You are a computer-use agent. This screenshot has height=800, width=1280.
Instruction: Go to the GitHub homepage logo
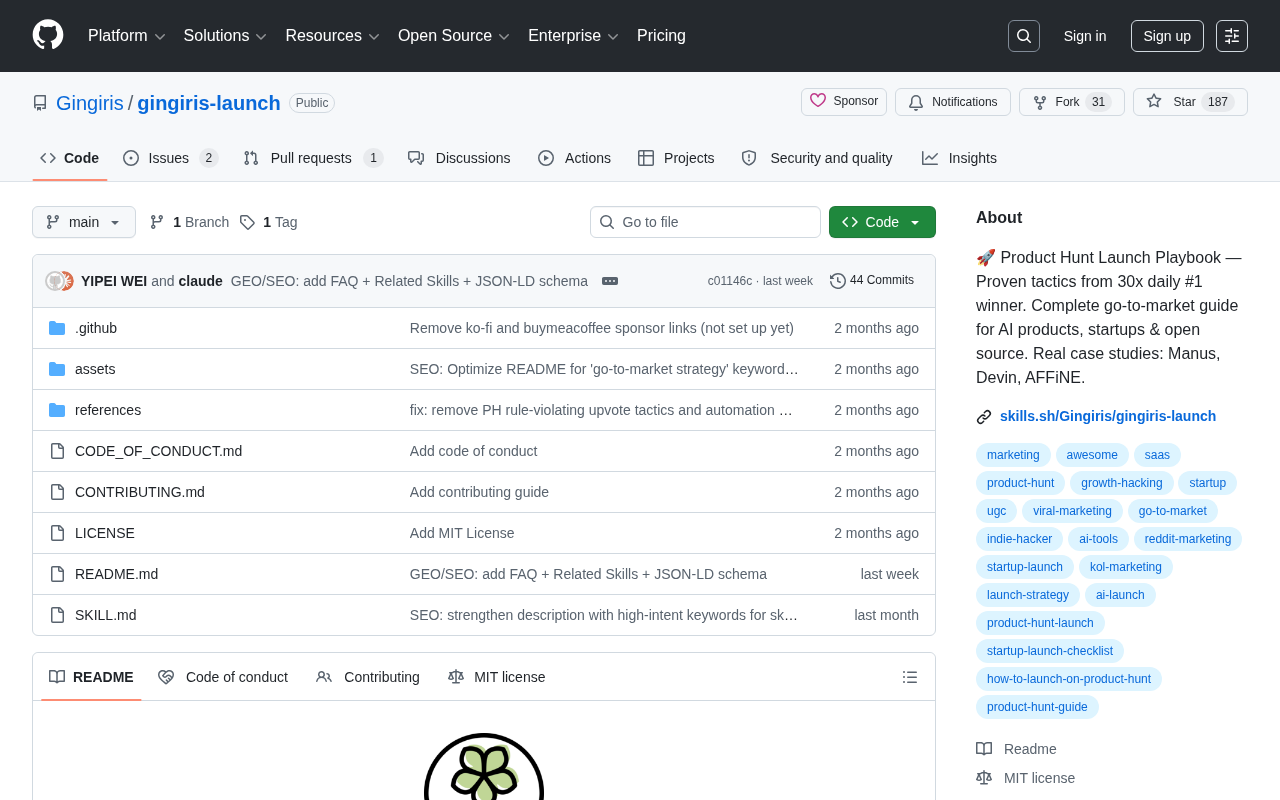coord(48,35)
